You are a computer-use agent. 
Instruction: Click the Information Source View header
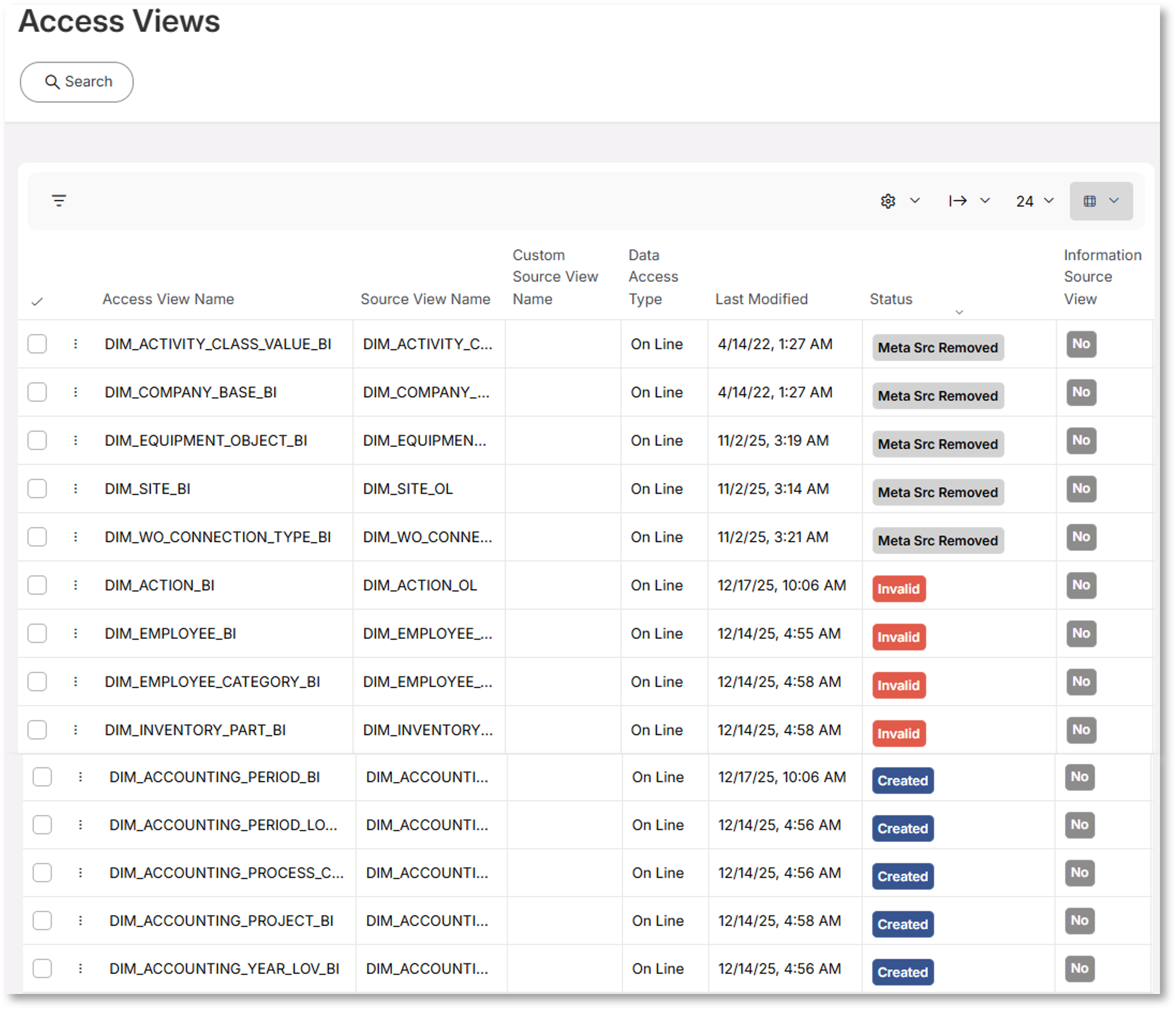(1102, 277)
